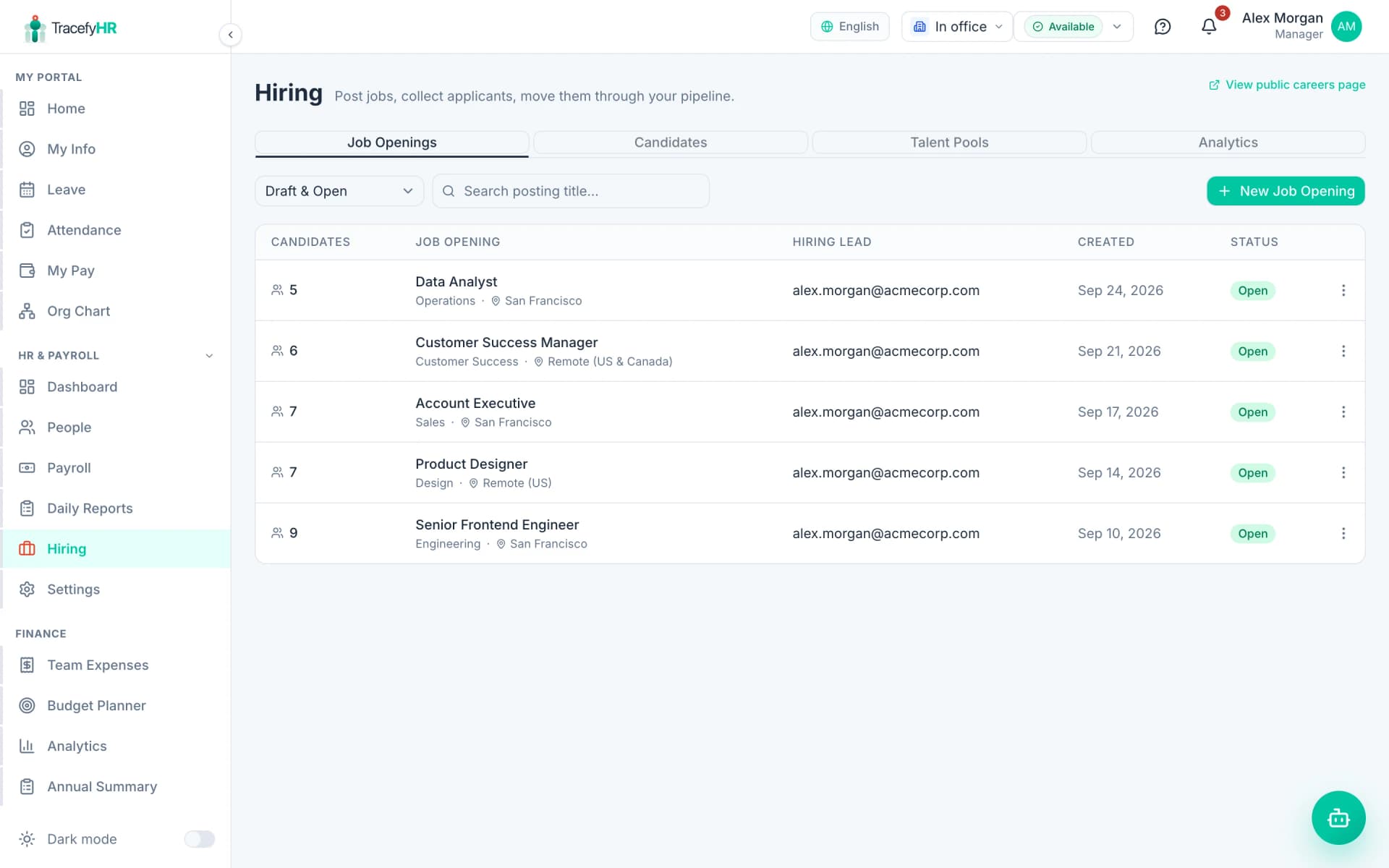Open the Draft & Open filter dropdown
The image size is (1389, 868).
point(339,191)
